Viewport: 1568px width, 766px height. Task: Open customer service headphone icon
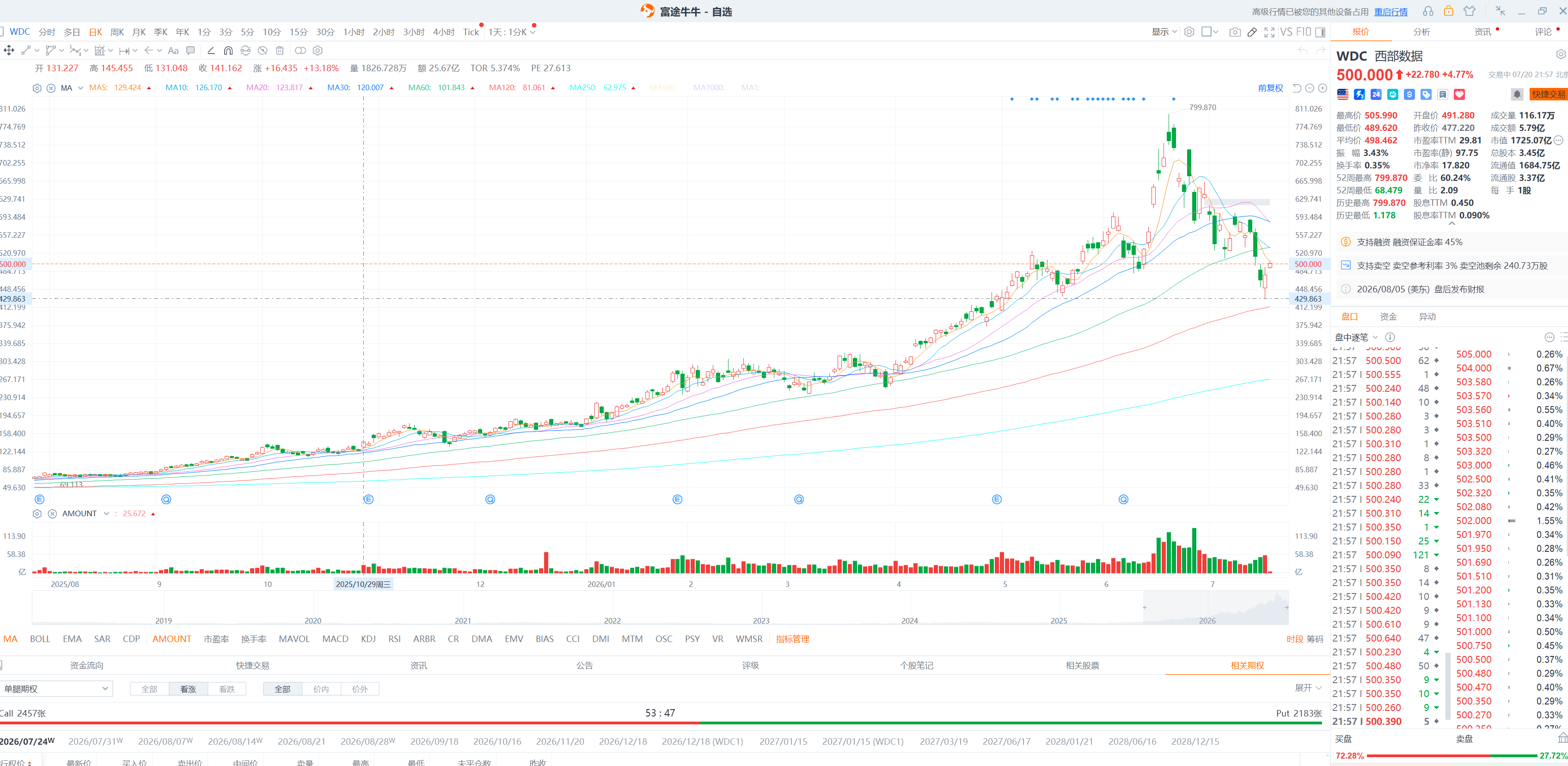[1428, 12]
